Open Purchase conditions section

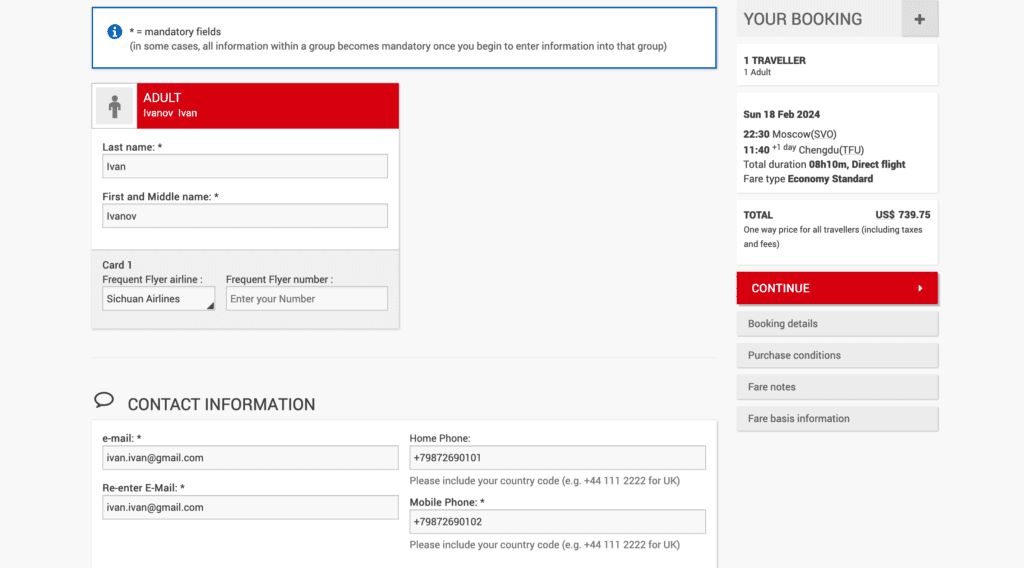[837, 355]
